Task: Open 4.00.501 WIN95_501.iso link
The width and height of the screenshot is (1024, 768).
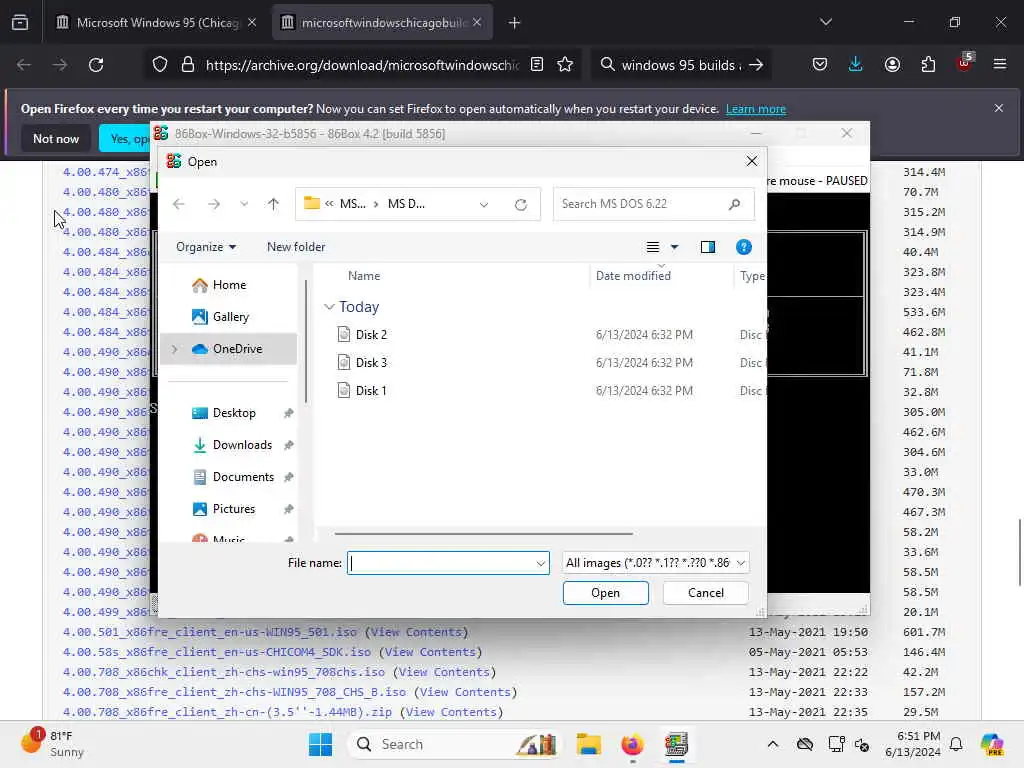Action: point(210,632)
